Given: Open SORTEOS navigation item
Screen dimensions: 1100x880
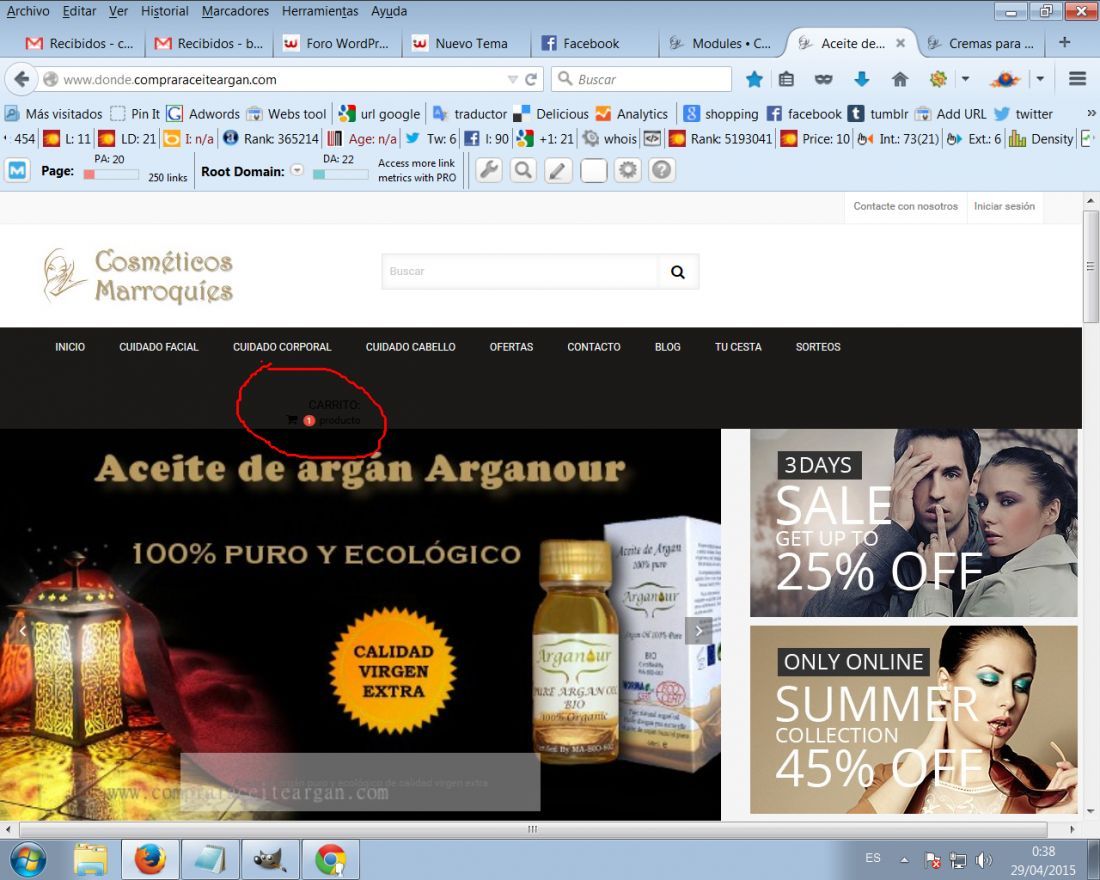Looking at the screenshot, I should [817, 347].
